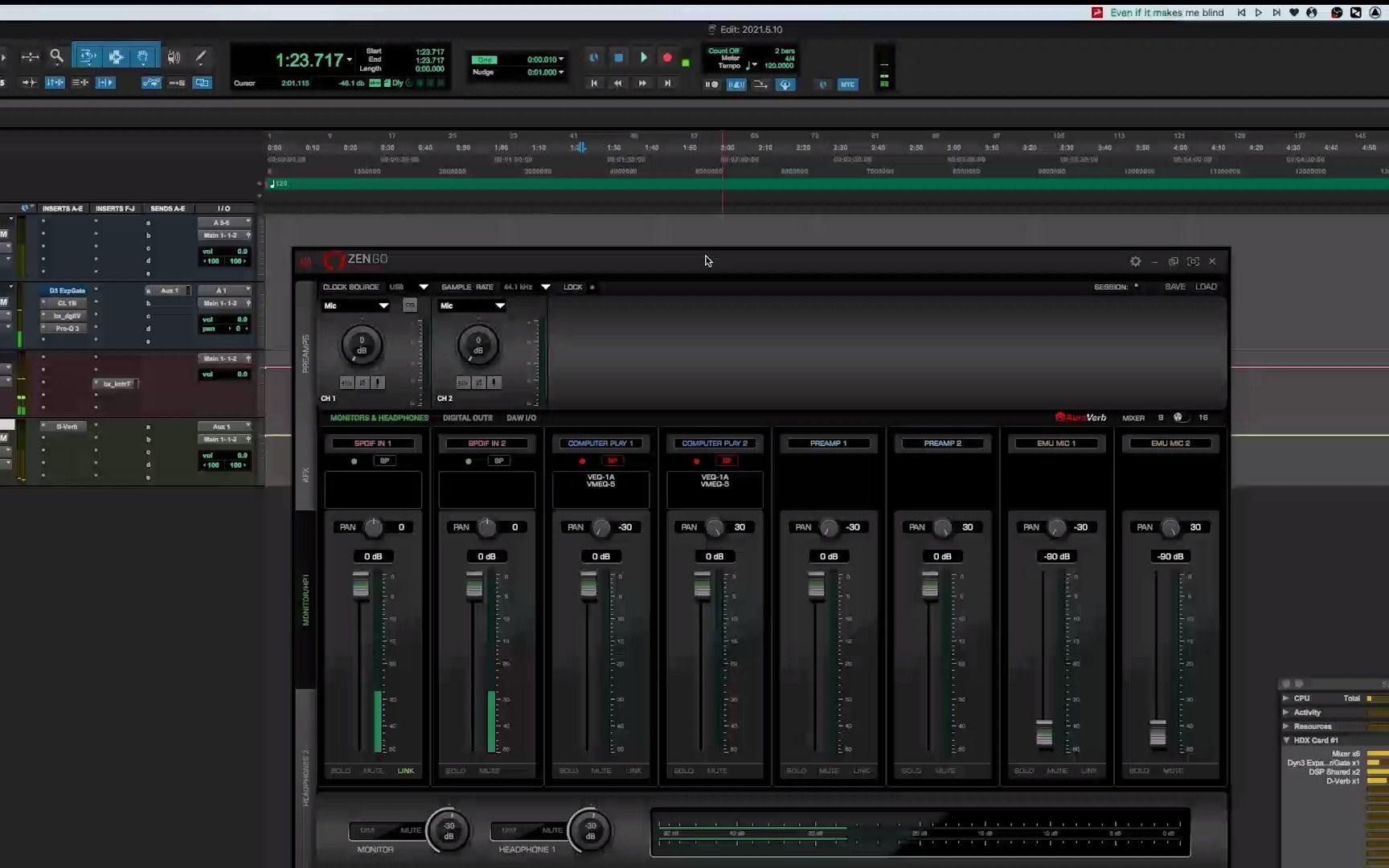Click the Pro Tools Stop button

point(618,57)
